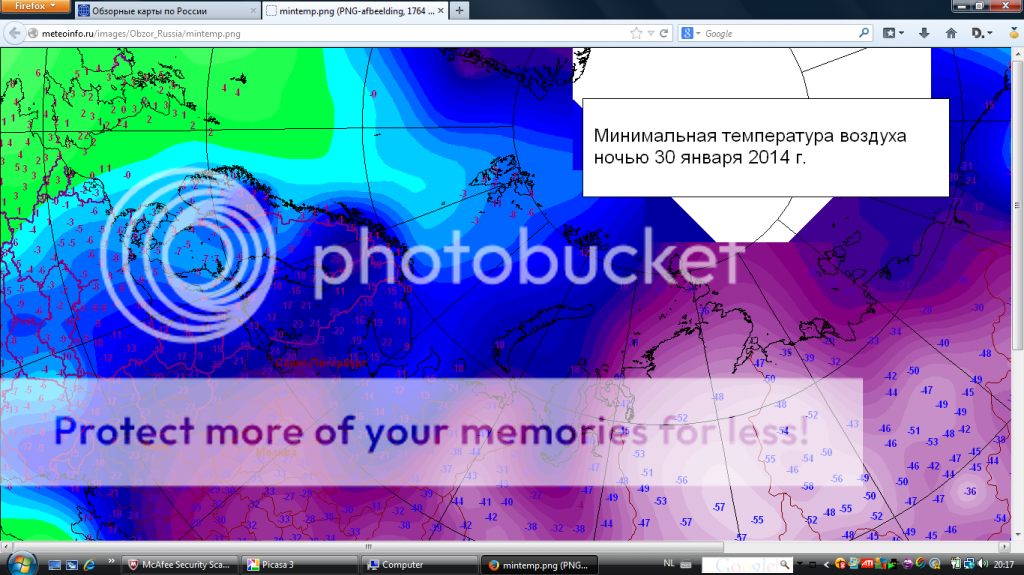This screenshot has height=575, width=1024.
Task: Click the page scroll up arrow
Action: (1017, 54)
